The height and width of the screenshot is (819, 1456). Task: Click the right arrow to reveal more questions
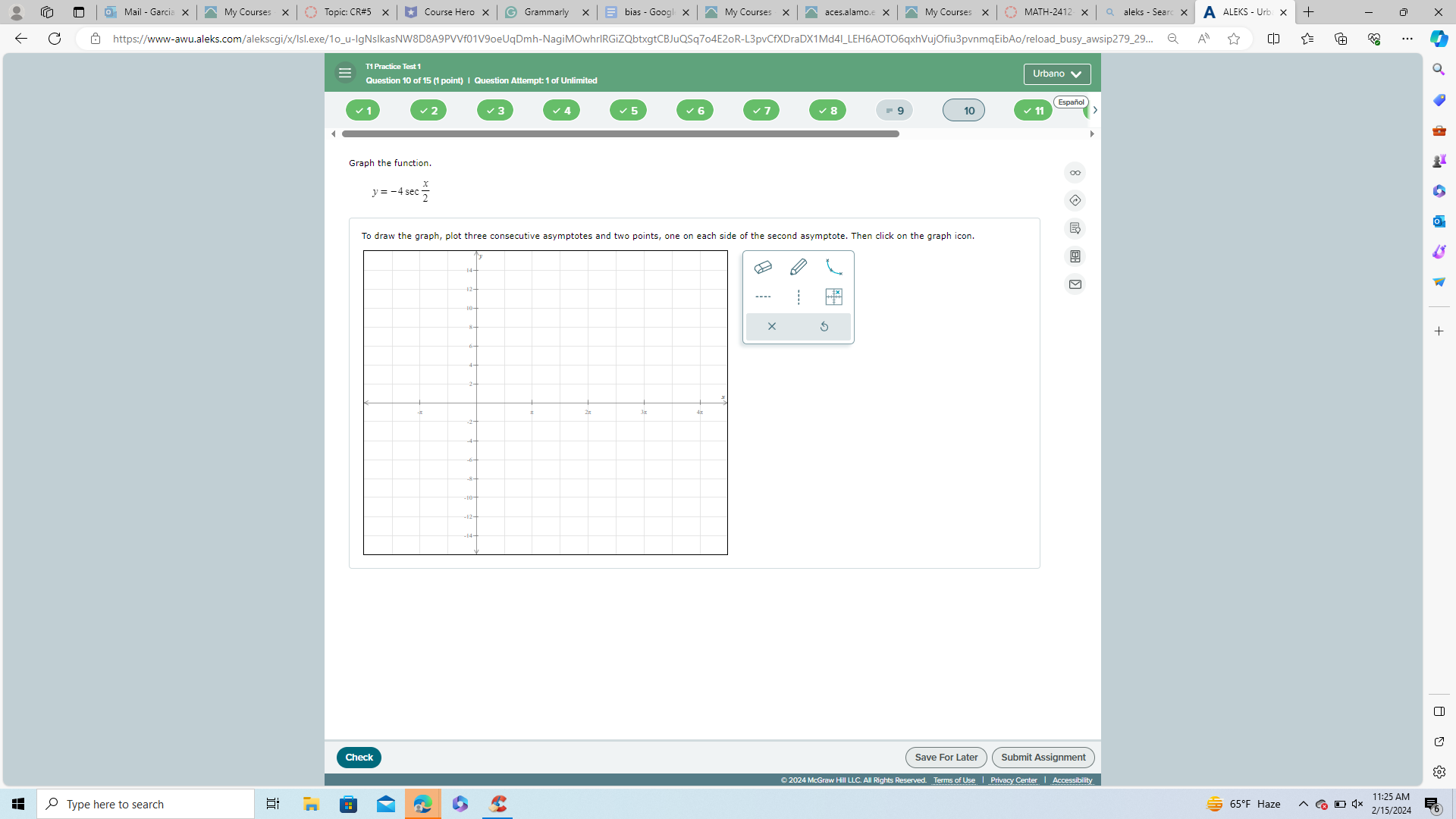(1094, 110)
